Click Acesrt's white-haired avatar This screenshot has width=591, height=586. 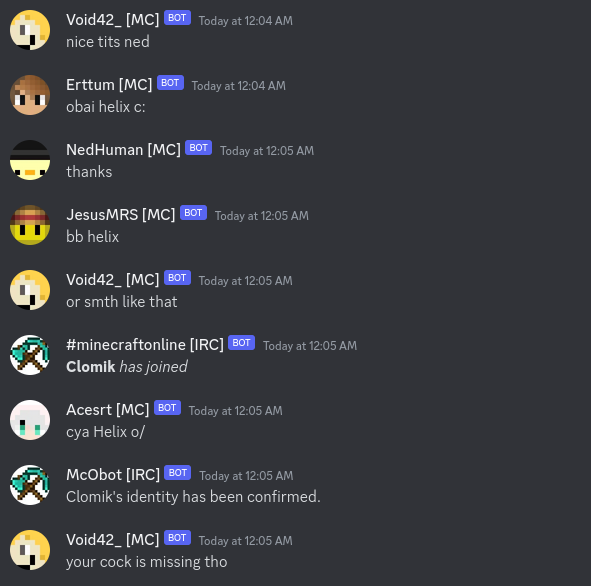pyautogui.click(x=30, y=420)
